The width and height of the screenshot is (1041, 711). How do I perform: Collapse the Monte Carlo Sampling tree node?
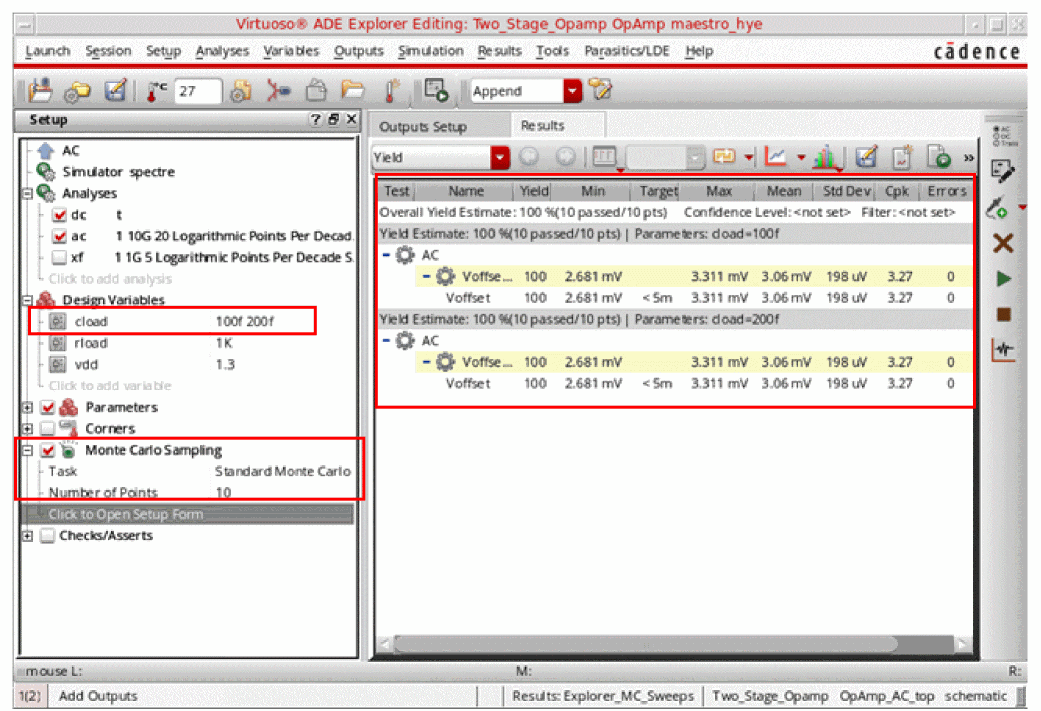(28, 450)
